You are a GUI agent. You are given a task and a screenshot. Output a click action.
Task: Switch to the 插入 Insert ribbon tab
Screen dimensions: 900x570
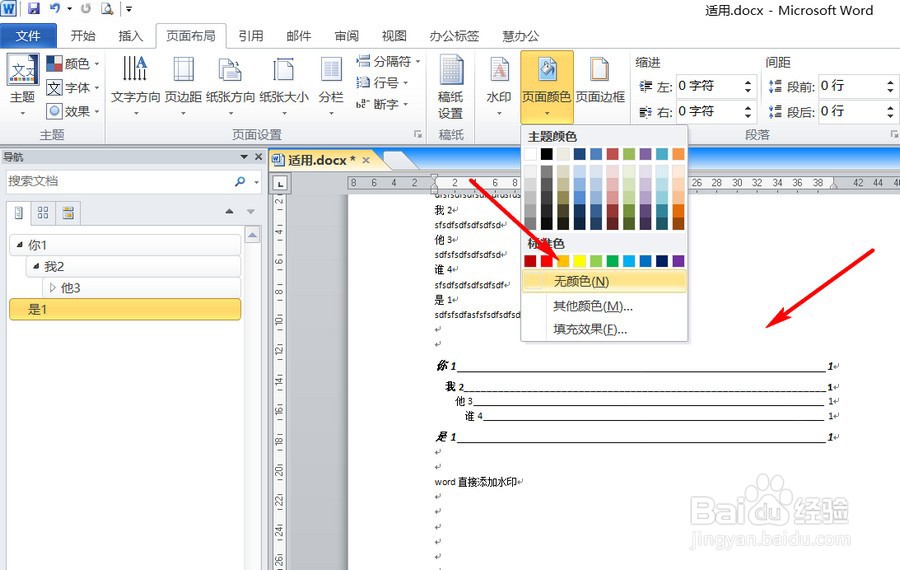130,36
